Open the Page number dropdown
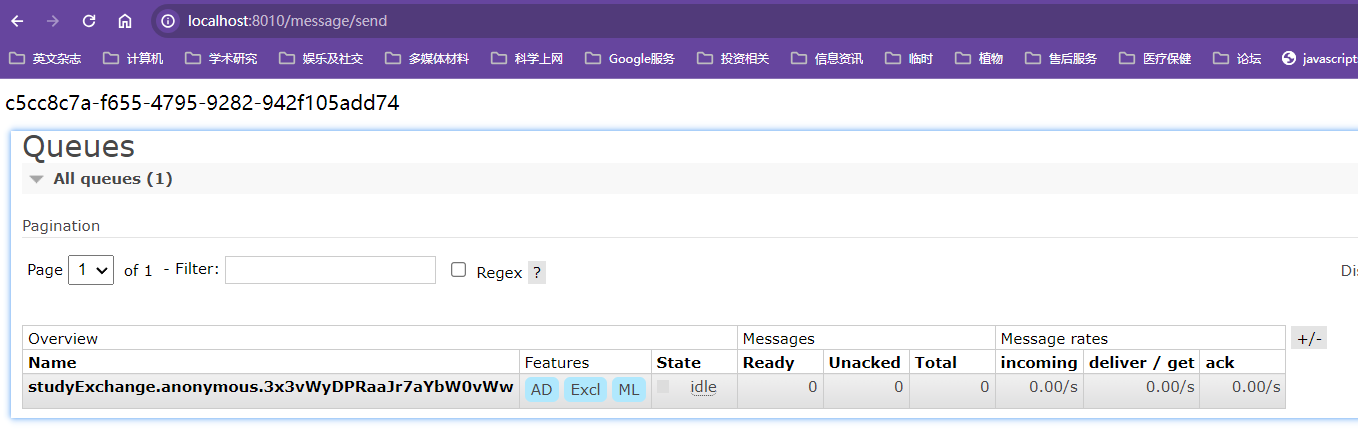 (x=91, y=270)
